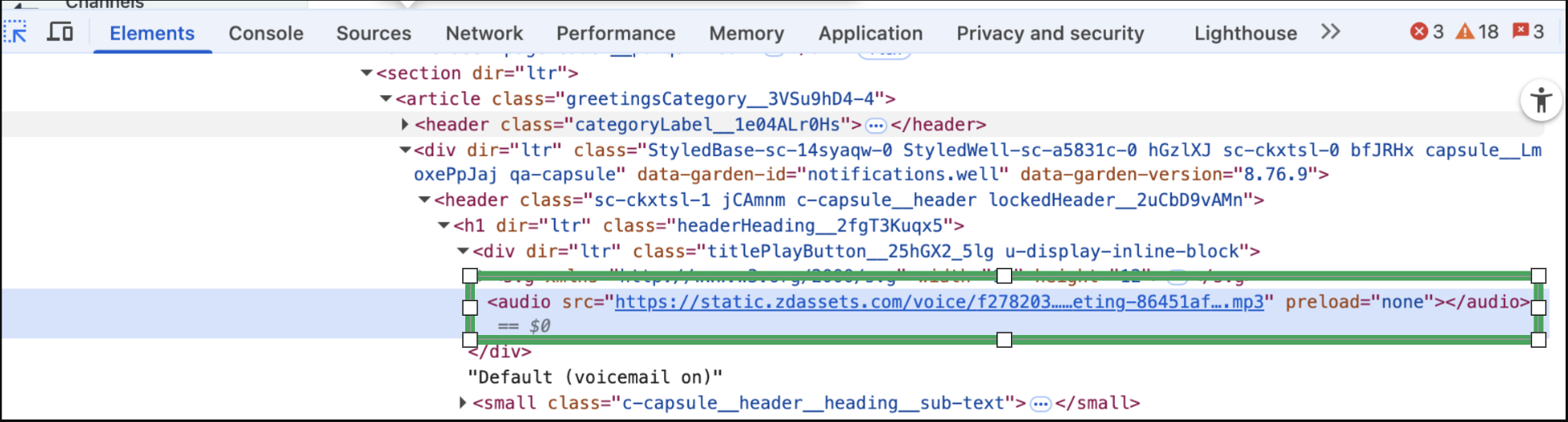Switch to the Console tab
Screen dimensions: 1568x422
(266, 33)
